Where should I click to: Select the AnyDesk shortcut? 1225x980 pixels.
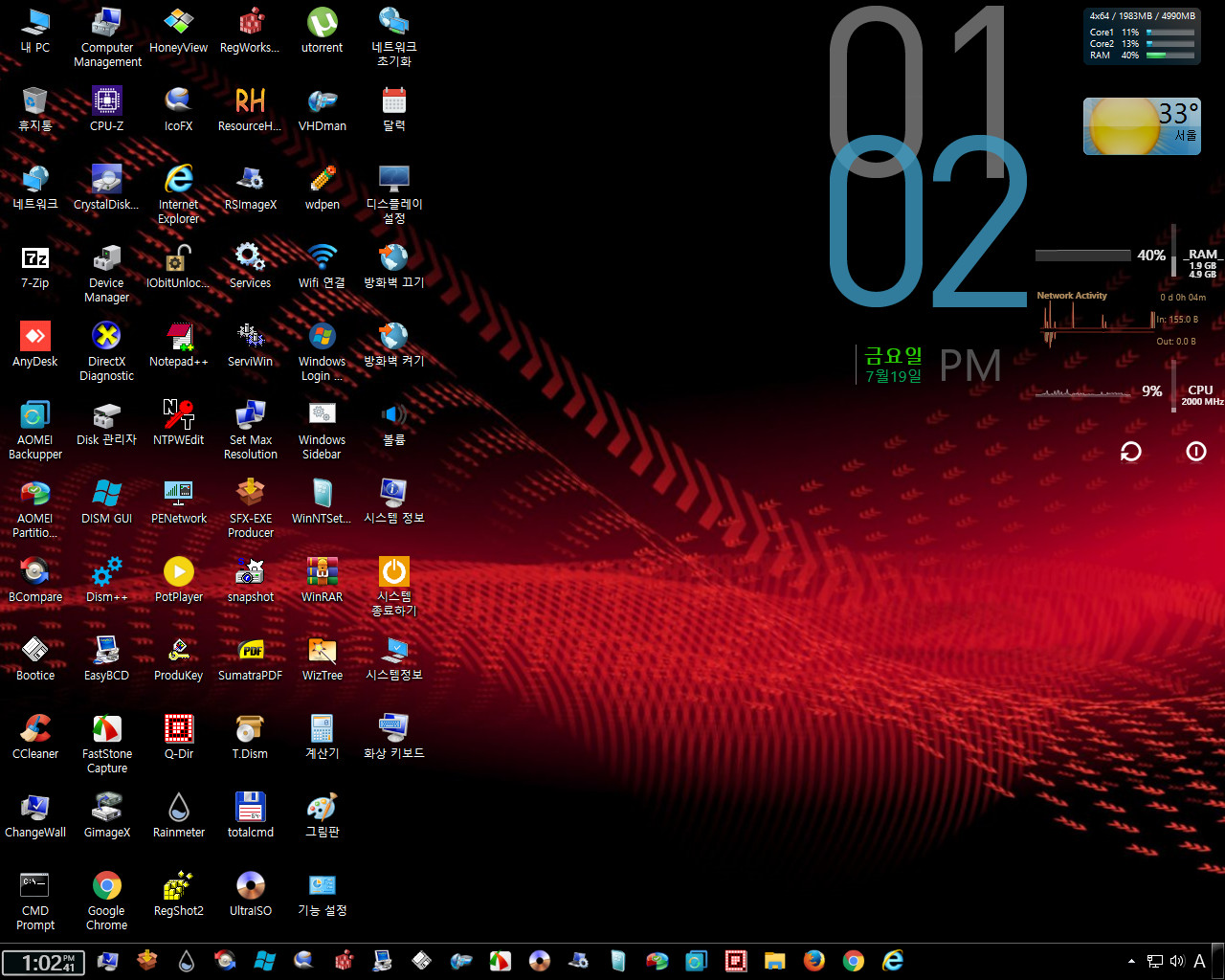point(34,345)
